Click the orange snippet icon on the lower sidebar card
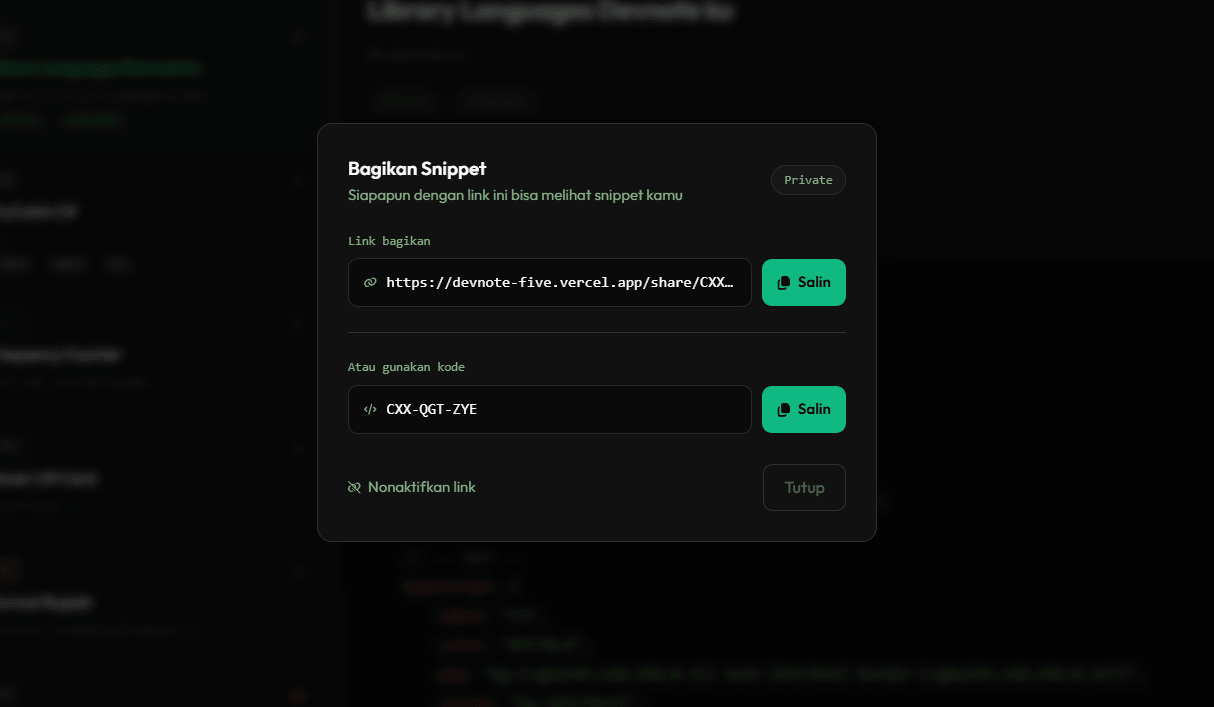This screenshot has width=1214, height=707. 9,570
